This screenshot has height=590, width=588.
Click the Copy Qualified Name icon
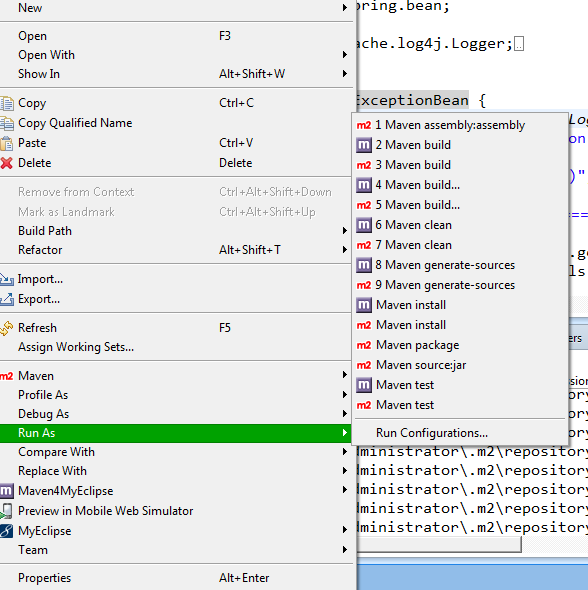pos(7,123)
